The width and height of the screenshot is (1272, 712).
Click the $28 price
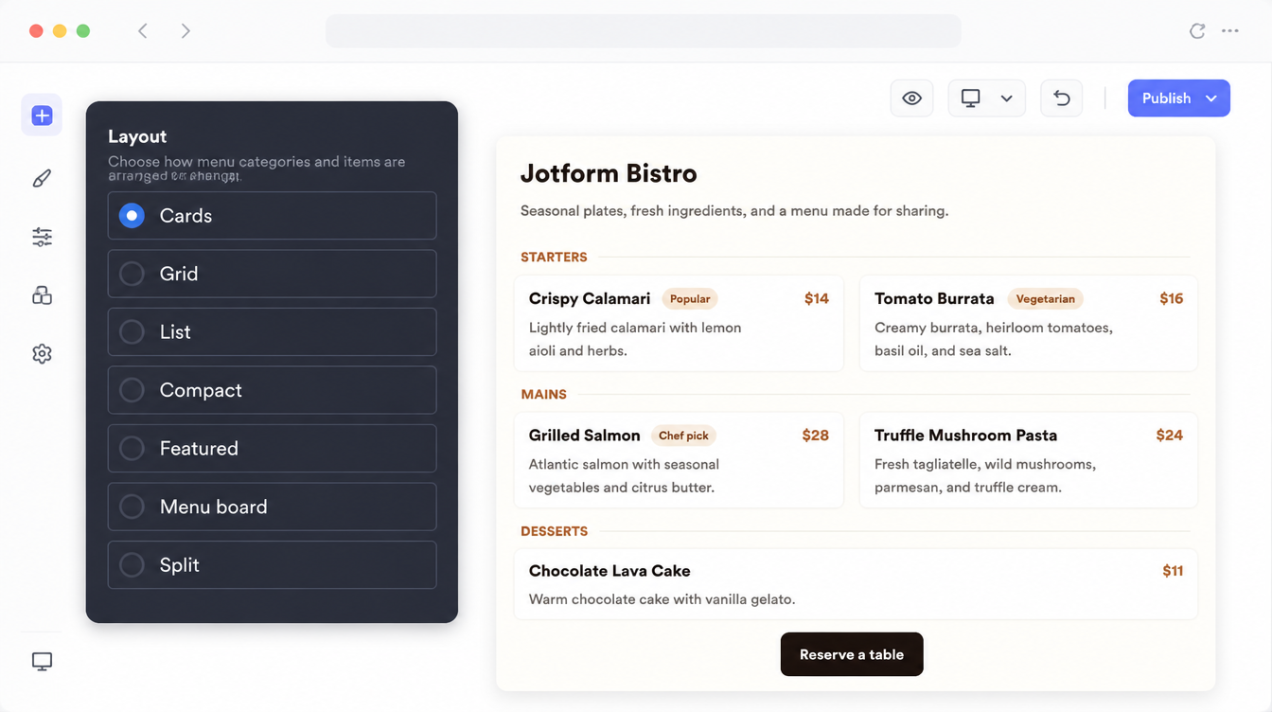tap(815, 435)
